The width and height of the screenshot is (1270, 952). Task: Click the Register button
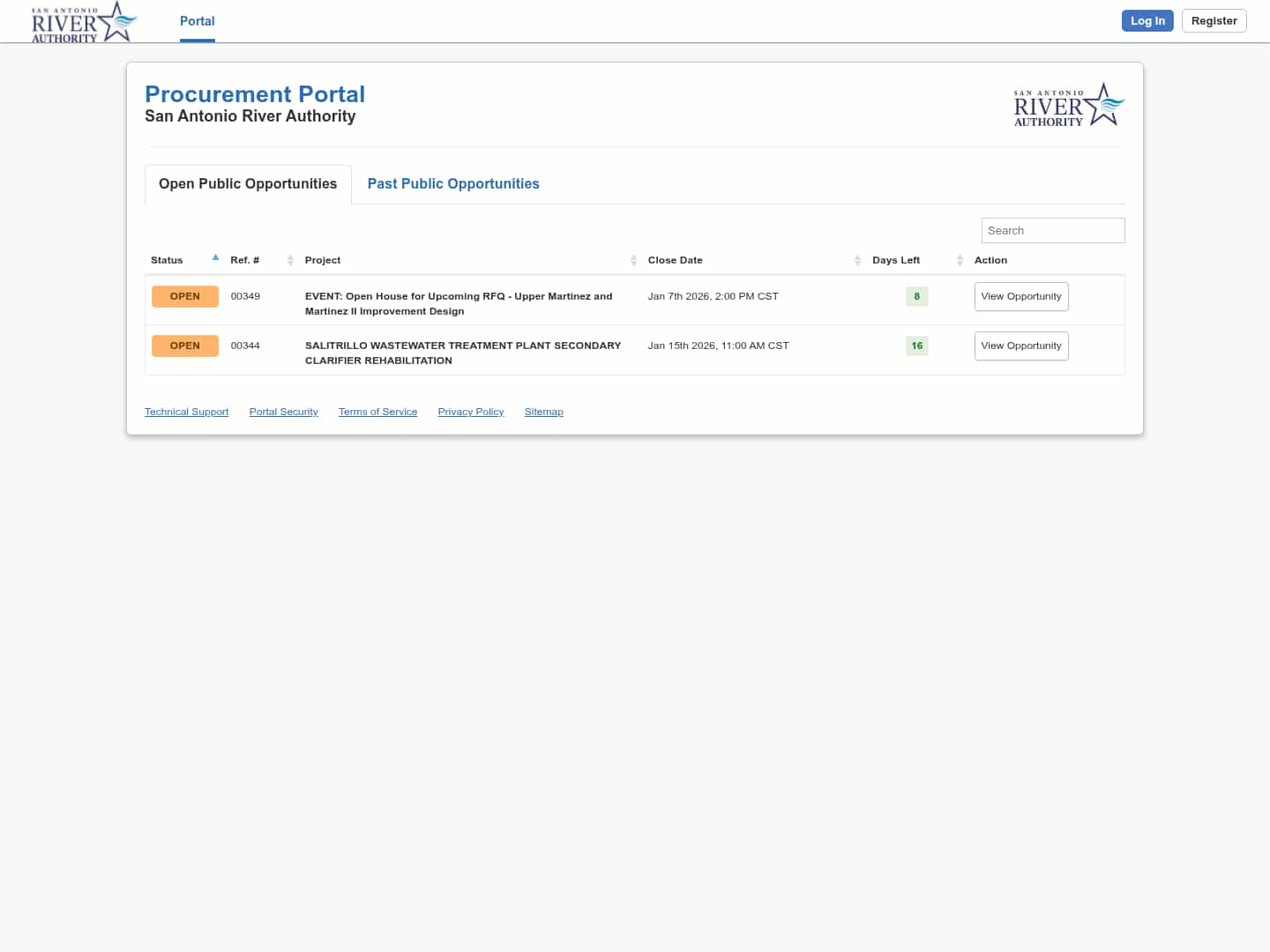click(x=1214, y=20)
